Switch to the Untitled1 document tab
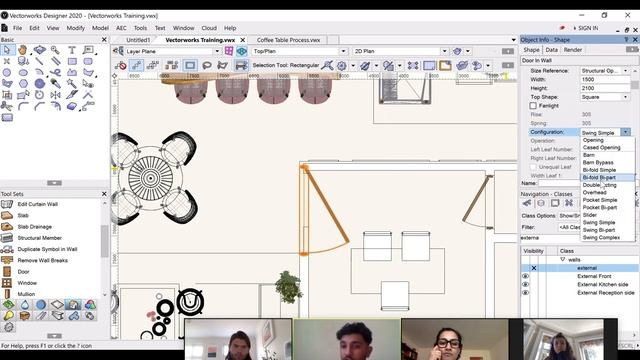This screenshot has height=360, width=640. tap(138, 40)
